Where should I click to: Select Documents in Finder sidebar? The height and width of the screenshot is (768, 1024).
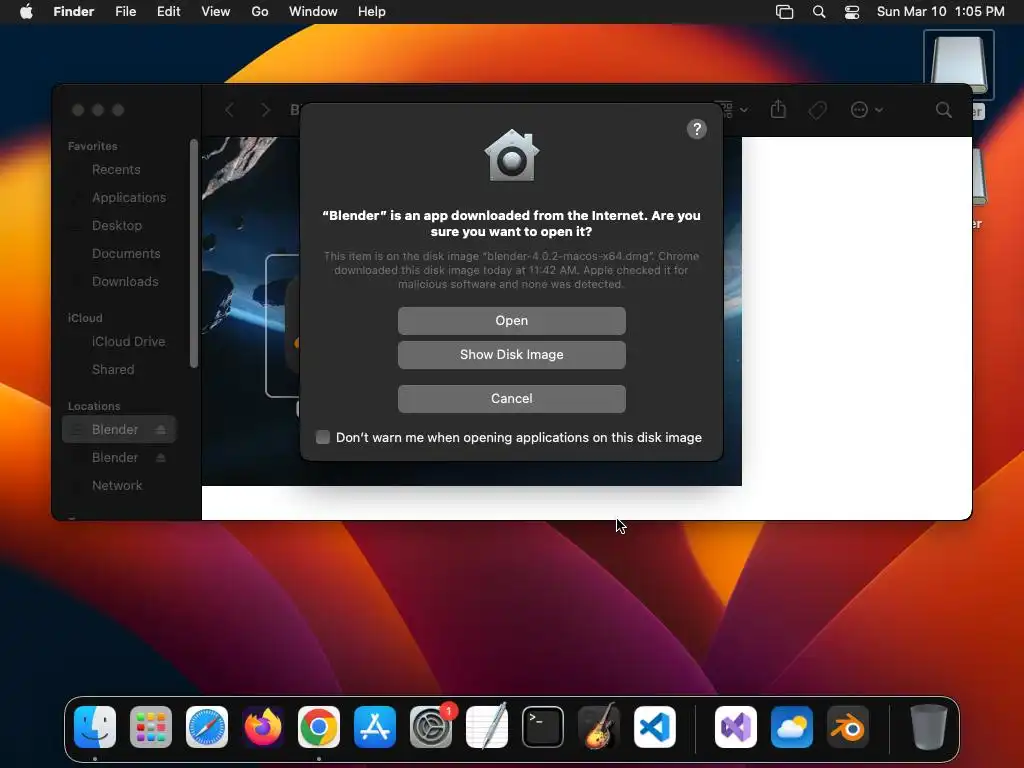(x=126, y=253)
